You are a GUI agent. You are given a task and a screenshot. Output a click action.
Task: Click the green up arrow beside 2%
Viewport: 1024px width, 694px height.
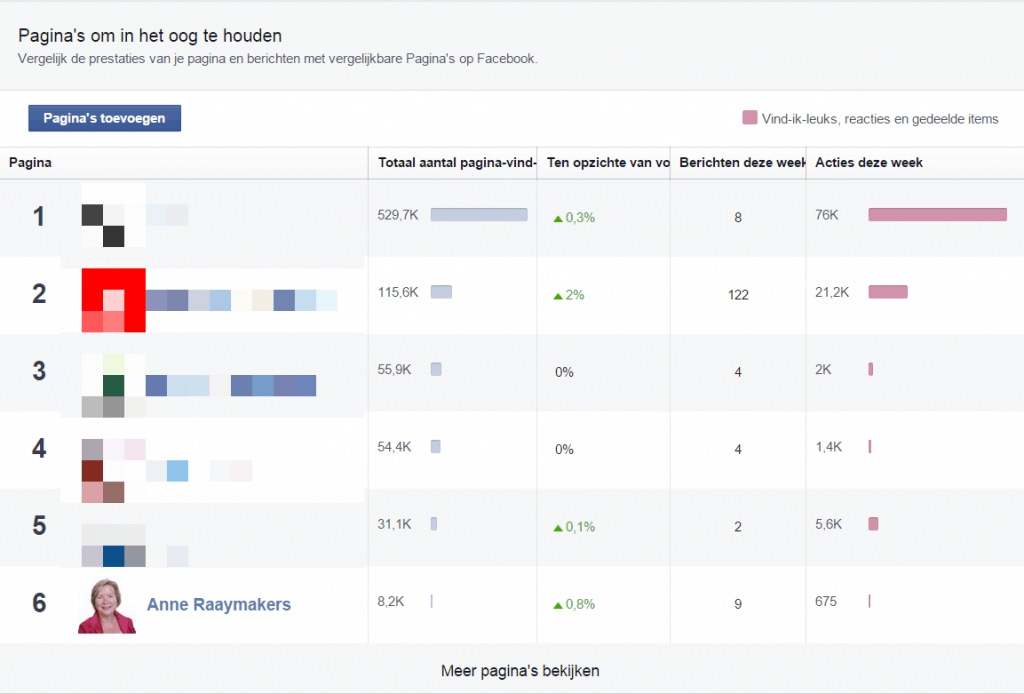558,296
